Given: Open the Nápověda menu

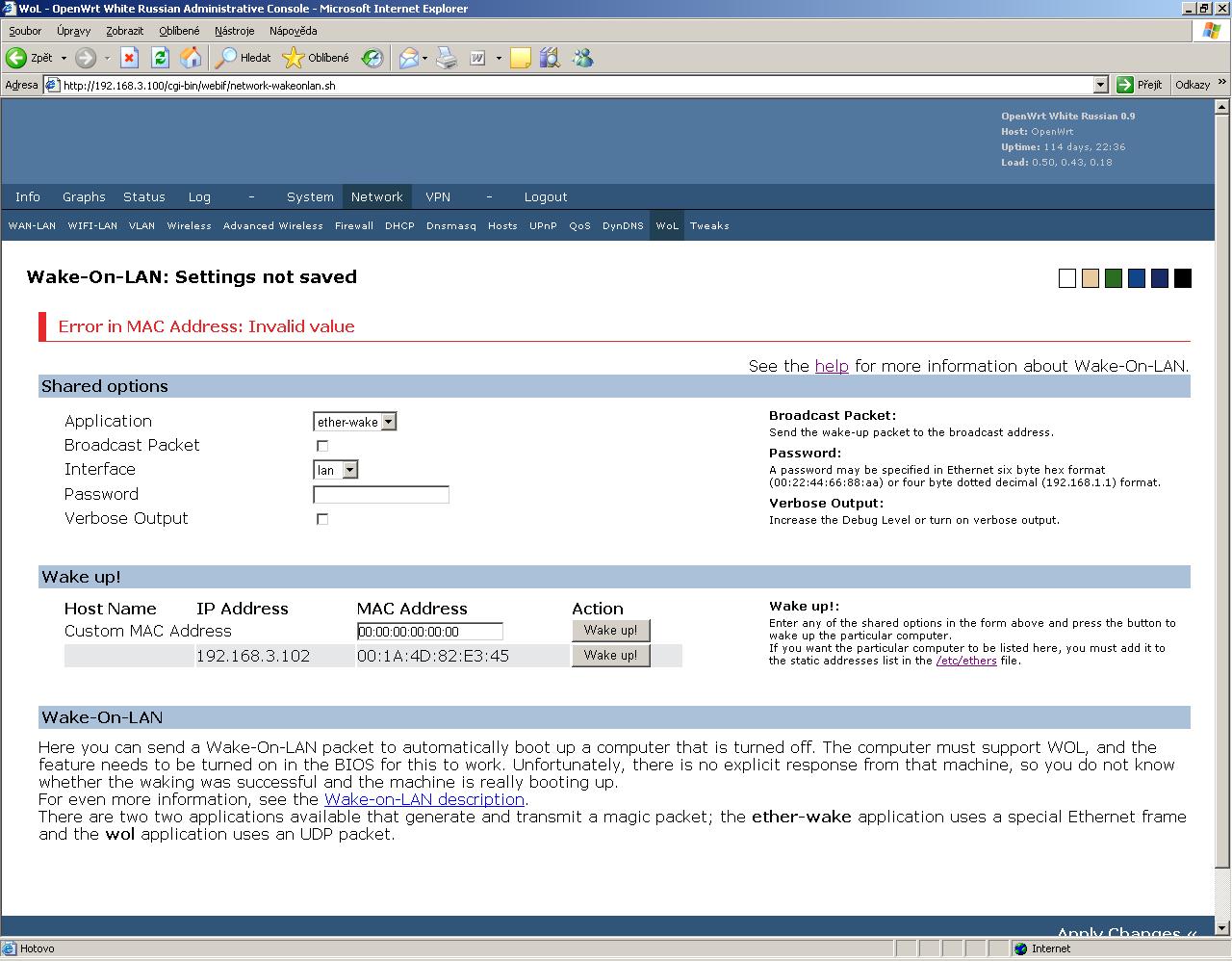Looking at the screenshot, I should point(293,31).
